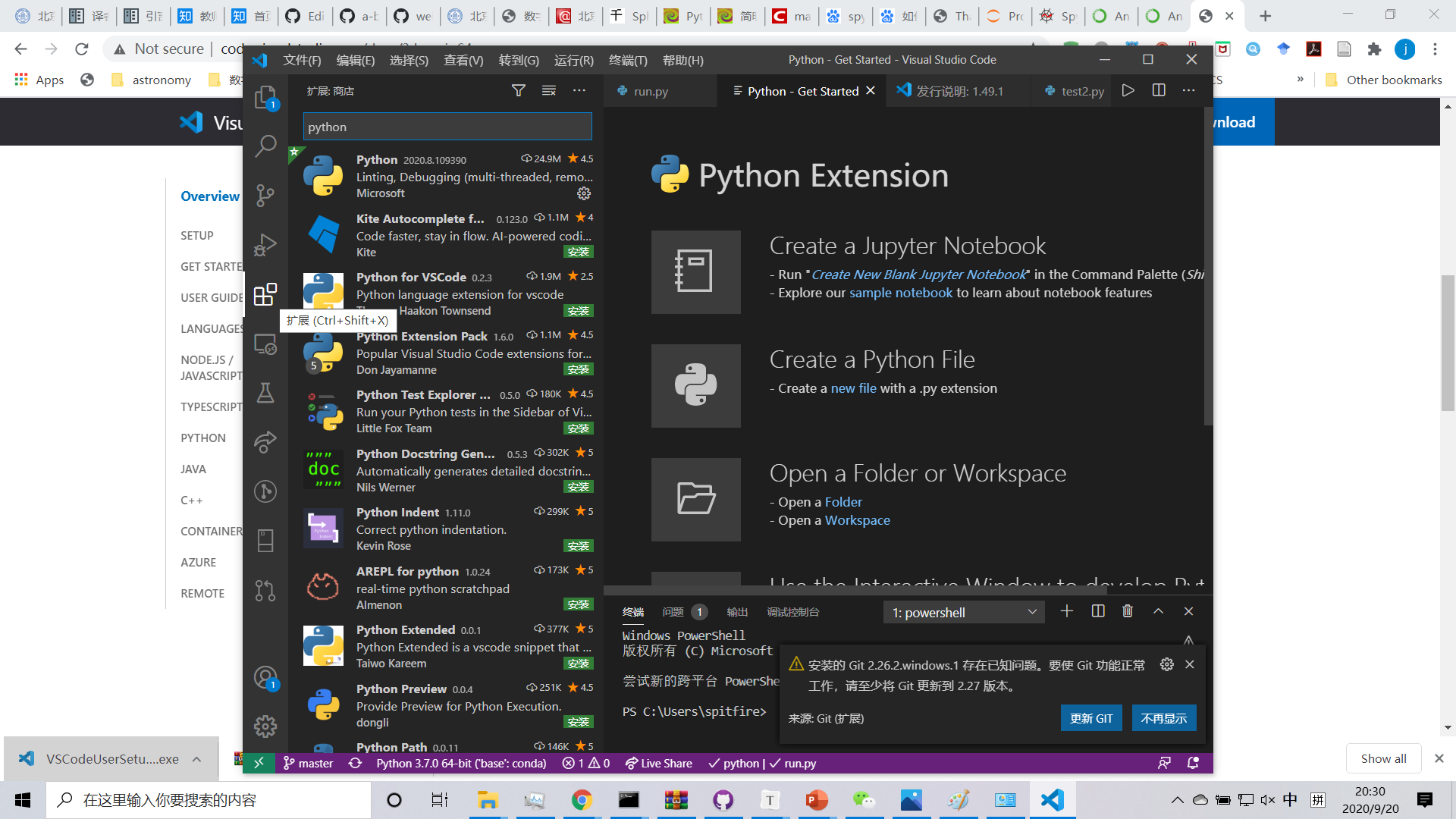Viewport: 1456px width, 819px height.
Task: Show errors and warnings from status bar
Action: [x=586, y=764]
